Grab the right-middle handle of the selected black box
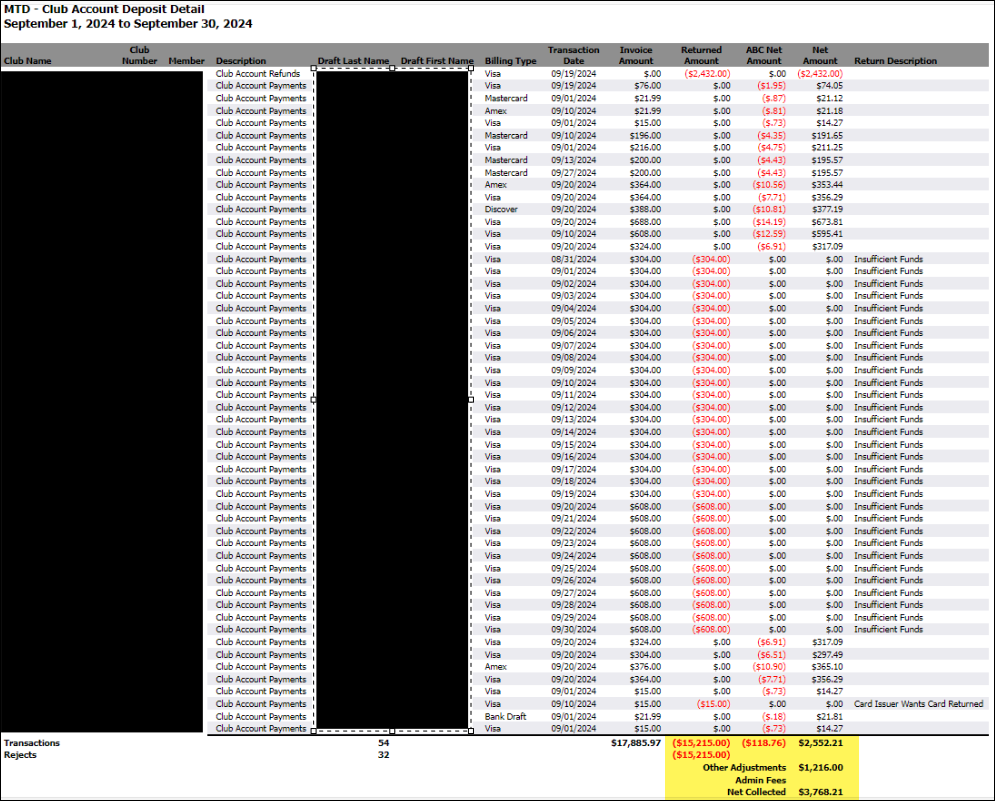Screen dimensions: 995x801 [471, 399]
